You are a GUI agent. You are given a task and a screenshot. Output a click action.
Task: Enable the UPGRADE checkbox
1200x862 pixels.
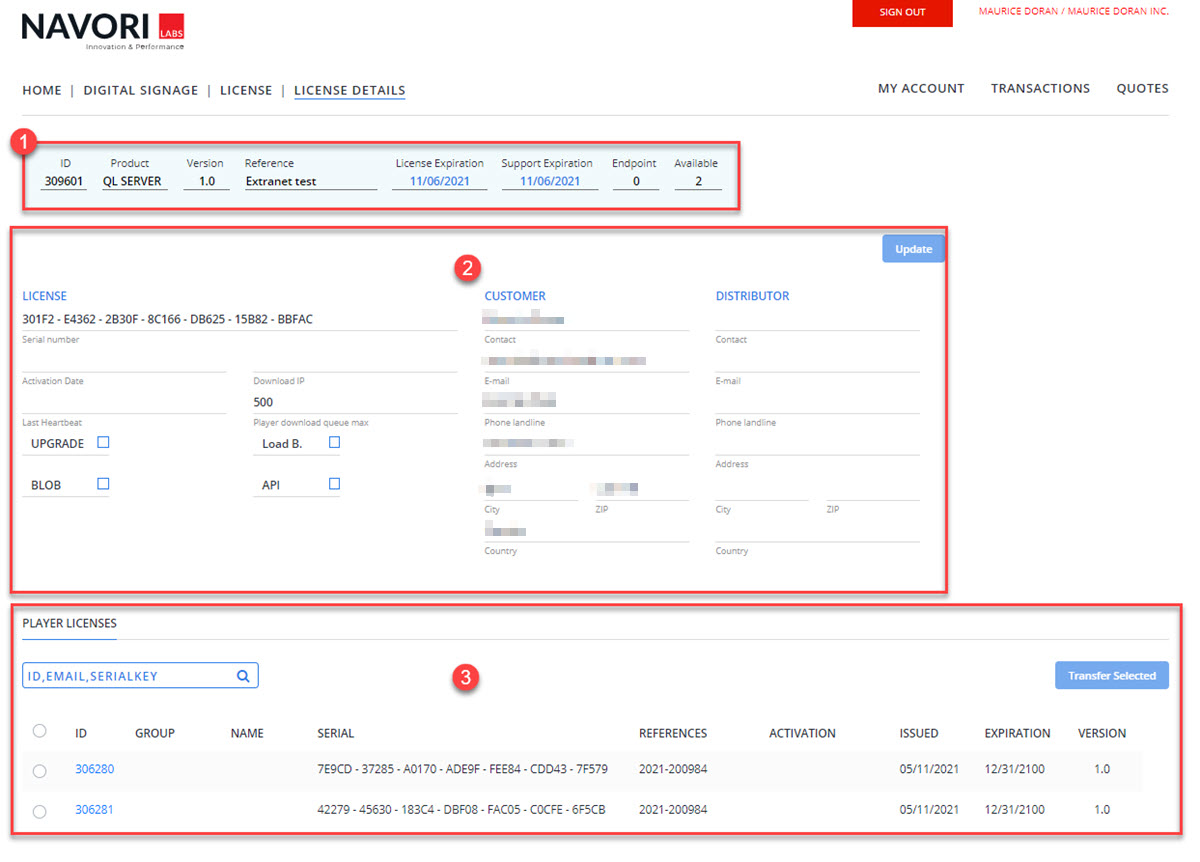pos(103,442)
